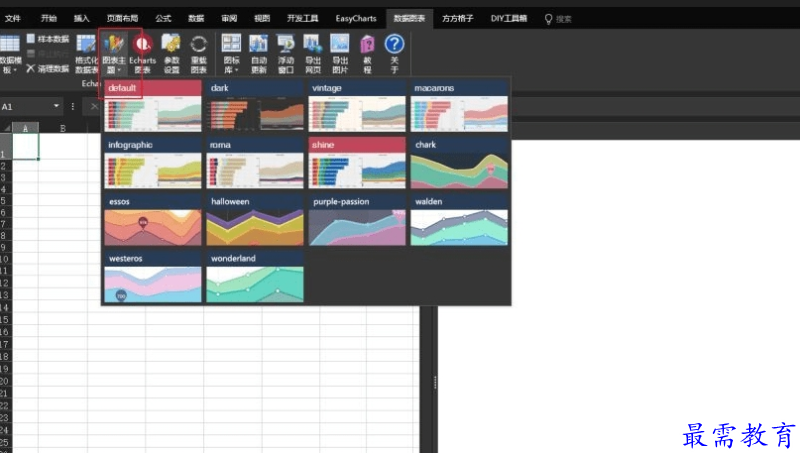Switch to the 开始 home tab

click(x=49, y=18)
